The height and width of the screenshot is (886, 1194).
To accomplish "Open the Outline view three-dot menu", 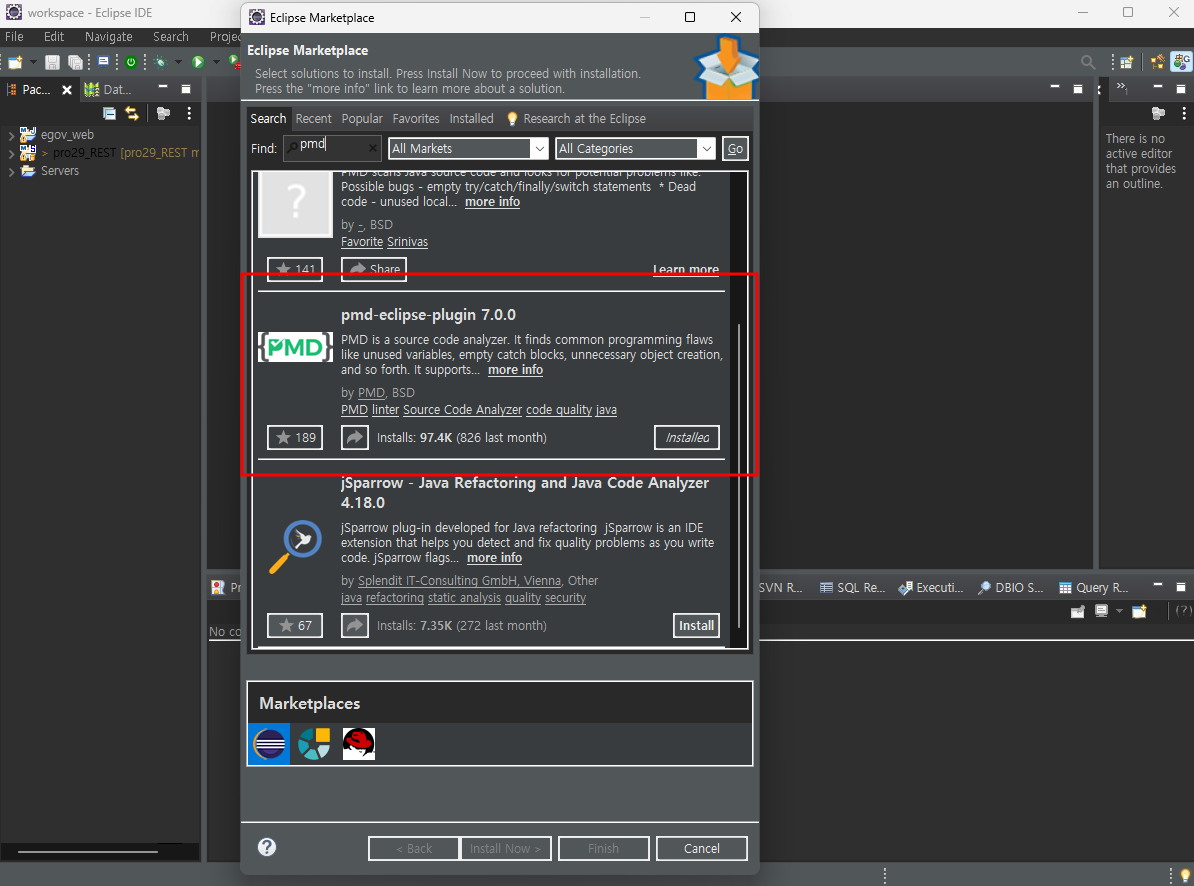I will click(1183, 113).
